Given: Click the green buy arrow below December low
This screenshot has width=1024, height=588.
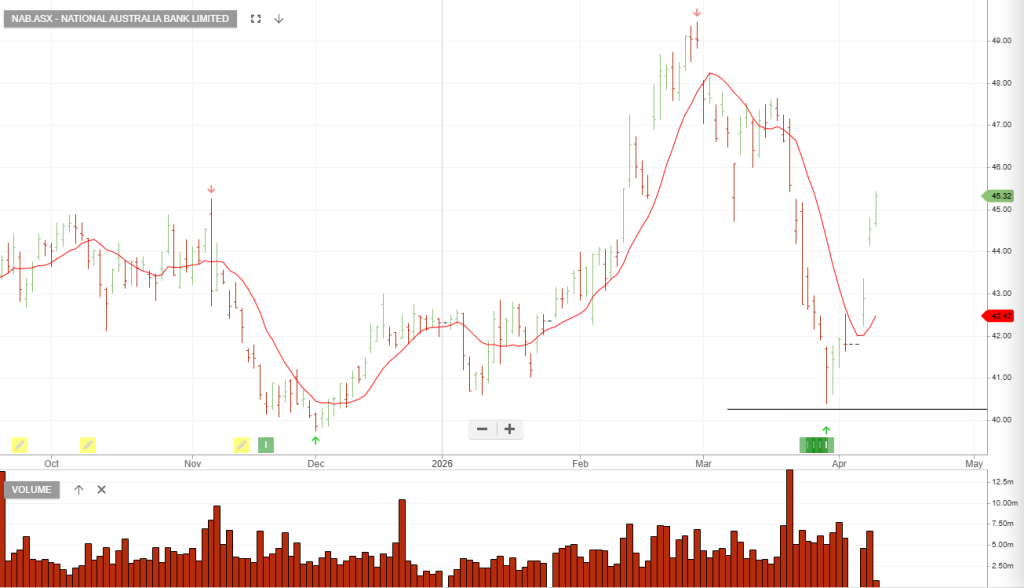Looking at the screenshot, I should [x=316, y=439].
